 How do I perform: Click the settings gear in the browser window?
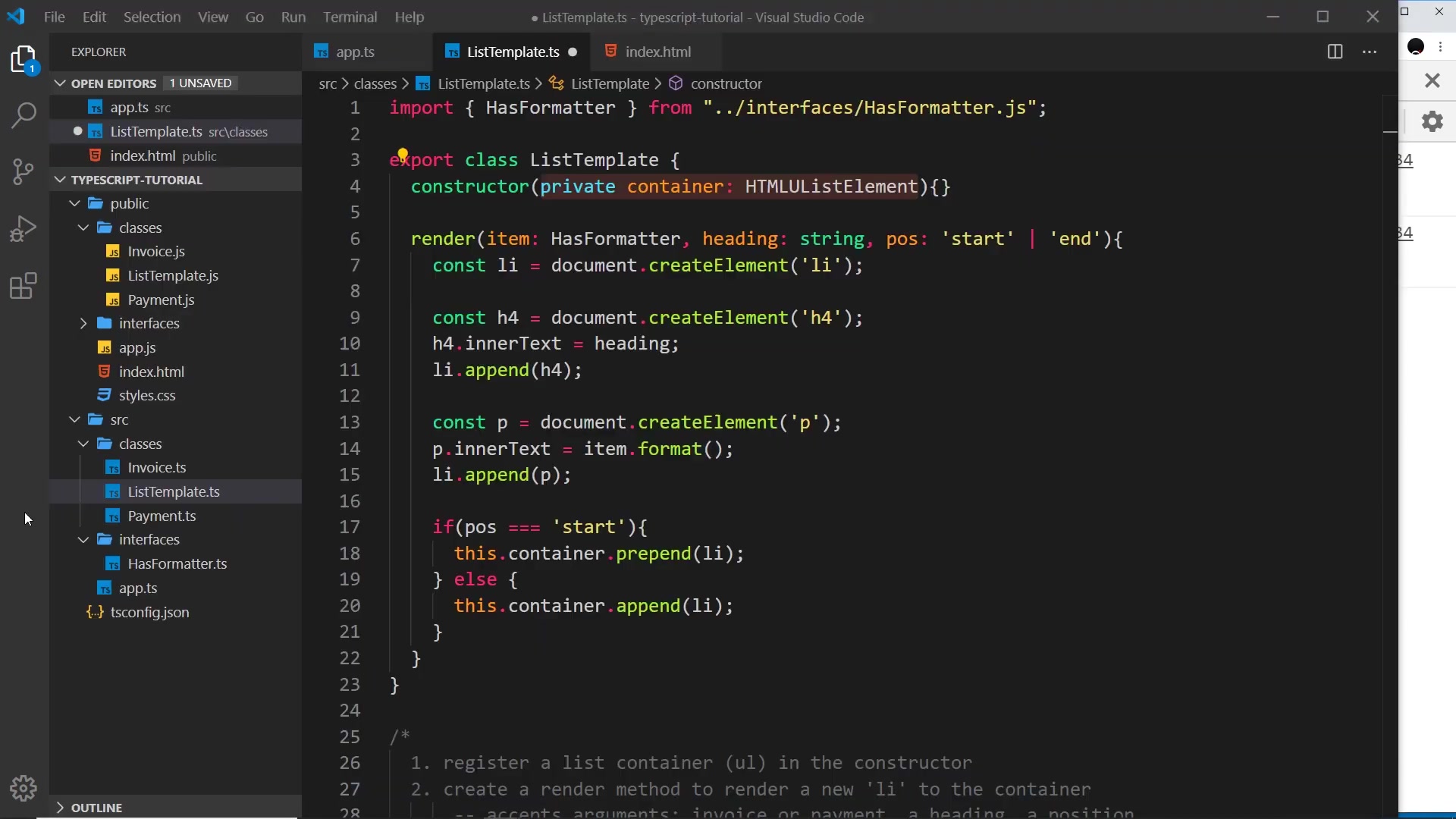(x=1432, y=121)
